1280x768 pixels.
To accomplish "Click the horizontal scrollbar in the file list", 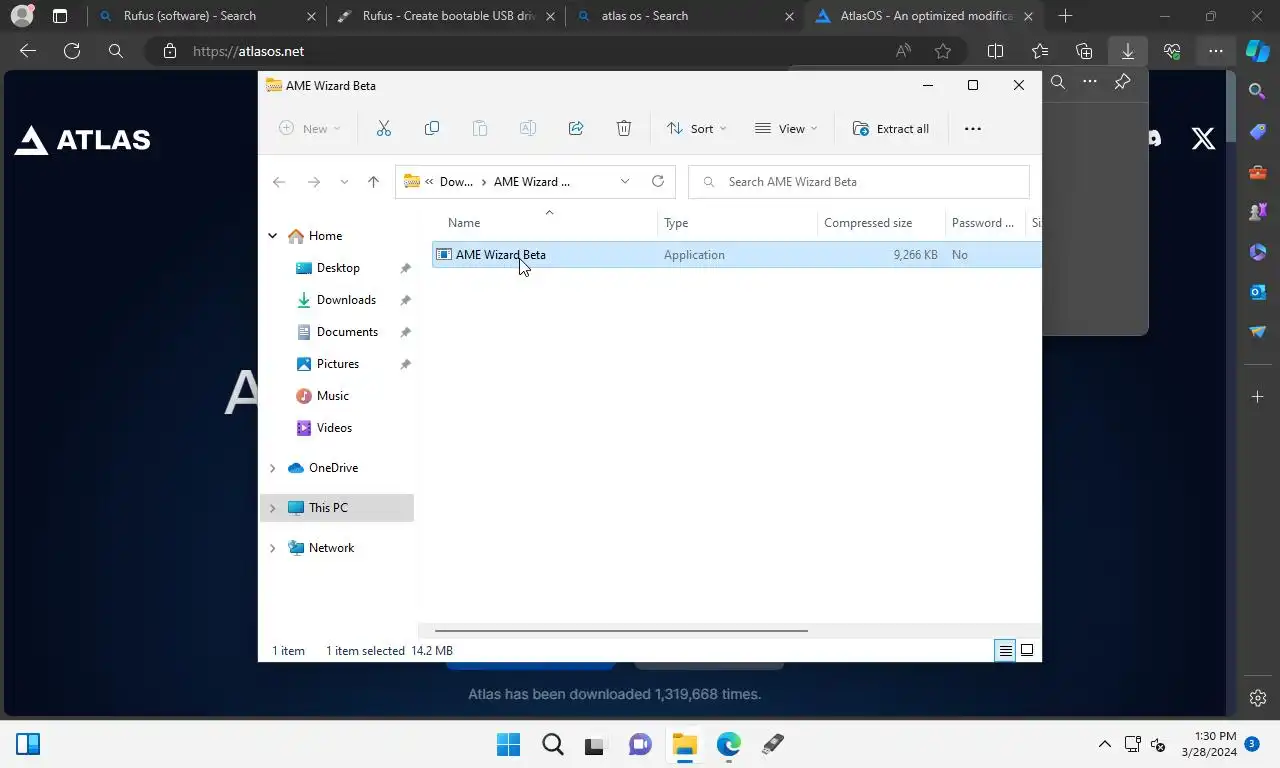I will [x=621, y=631].
